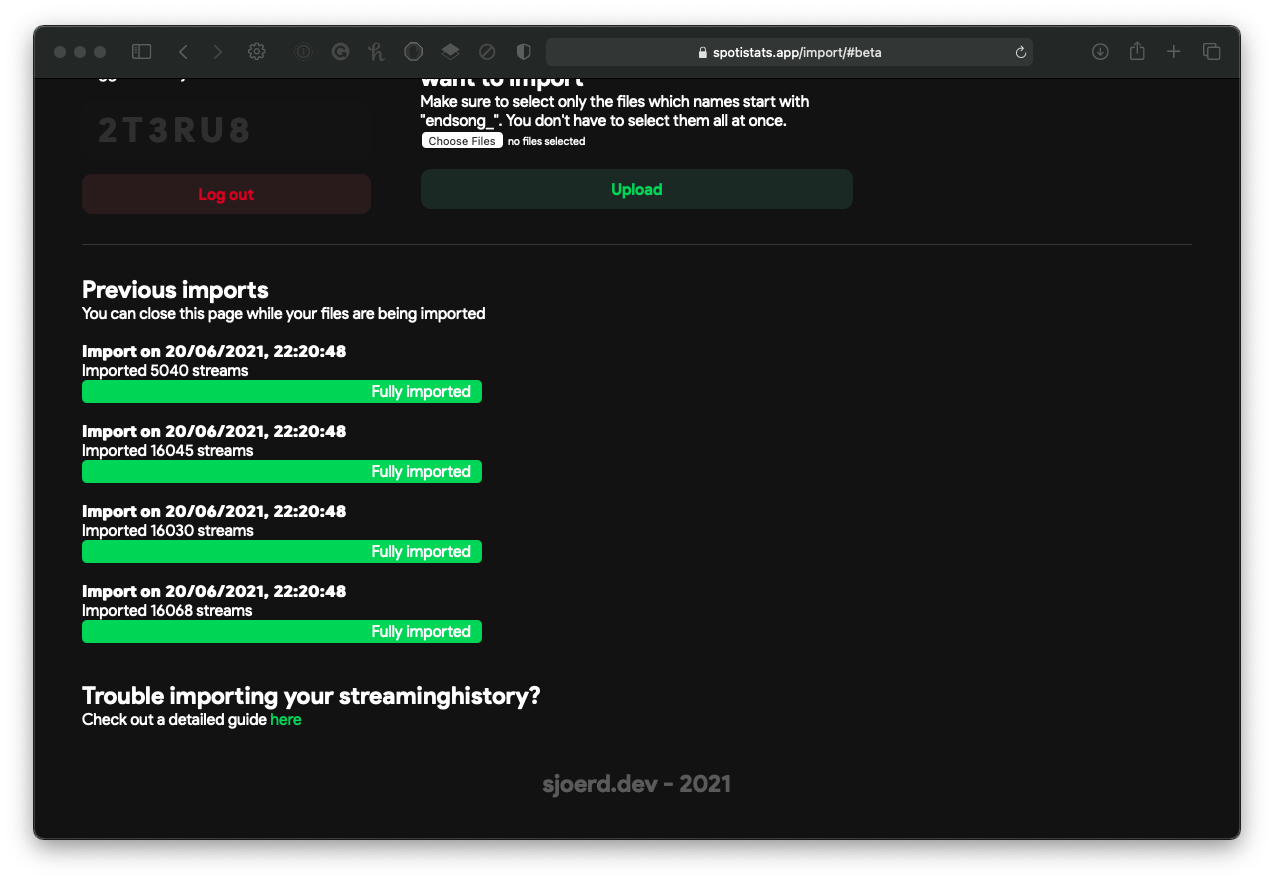
Task: Click the sjoerd.dev - 2021 footer text
Action: click(636, 784)
